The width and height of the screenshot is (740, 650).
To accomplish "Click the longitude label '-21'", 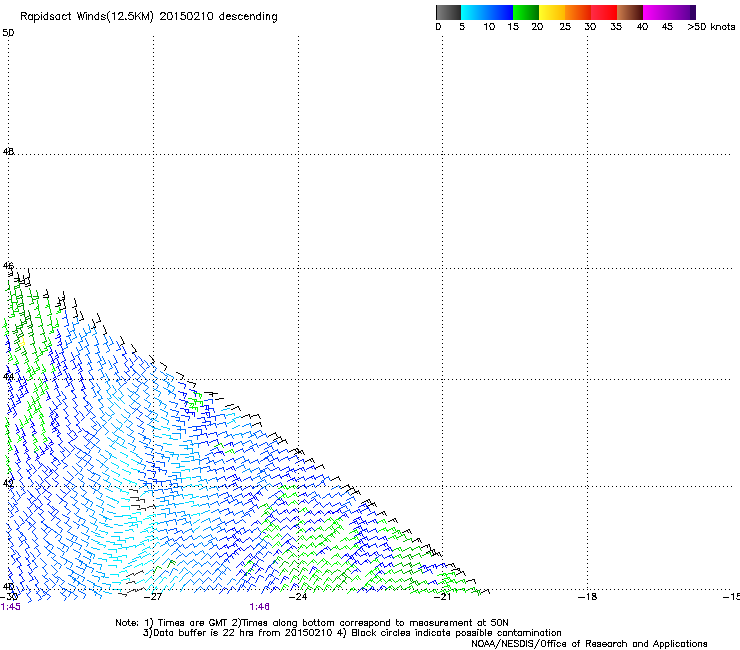I will click(442, 597).
